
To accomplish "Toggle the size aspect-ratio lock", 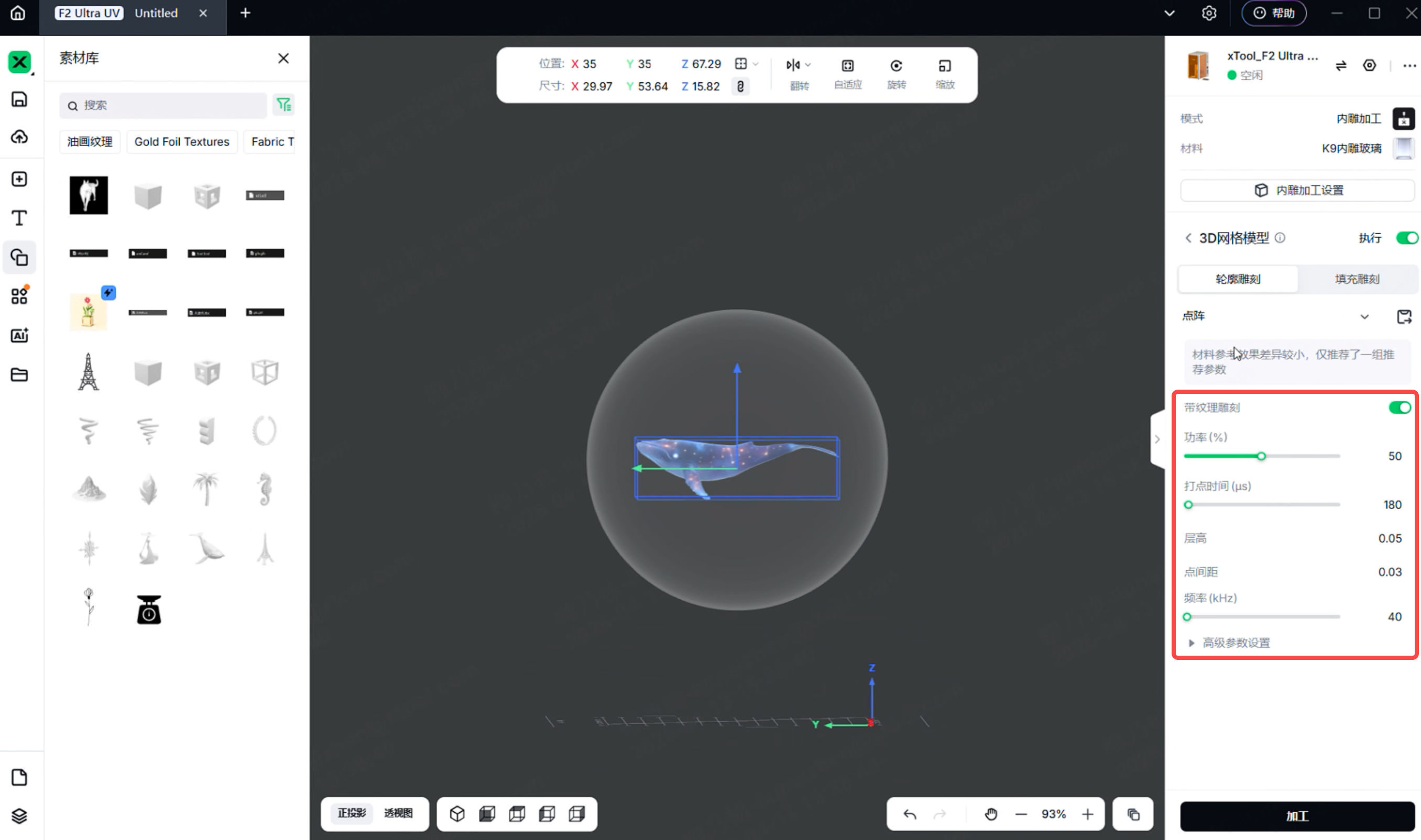I will coord(740,86).
